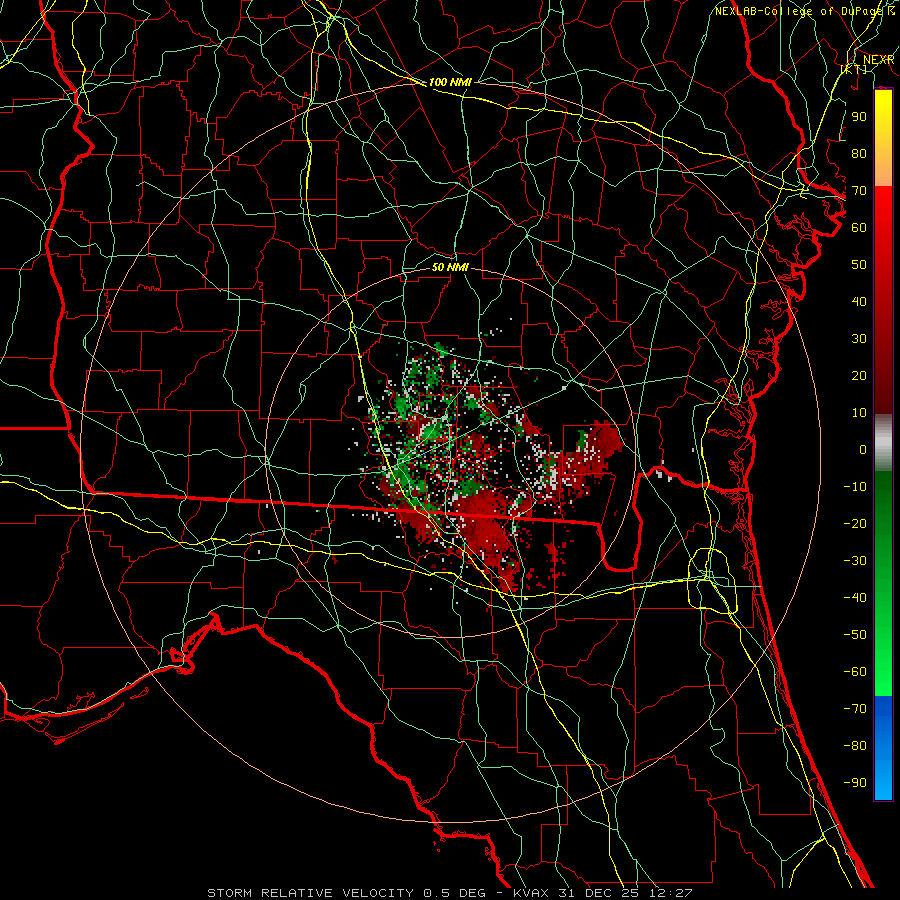Click the positive "20" scale label

(x=859, y=375)
